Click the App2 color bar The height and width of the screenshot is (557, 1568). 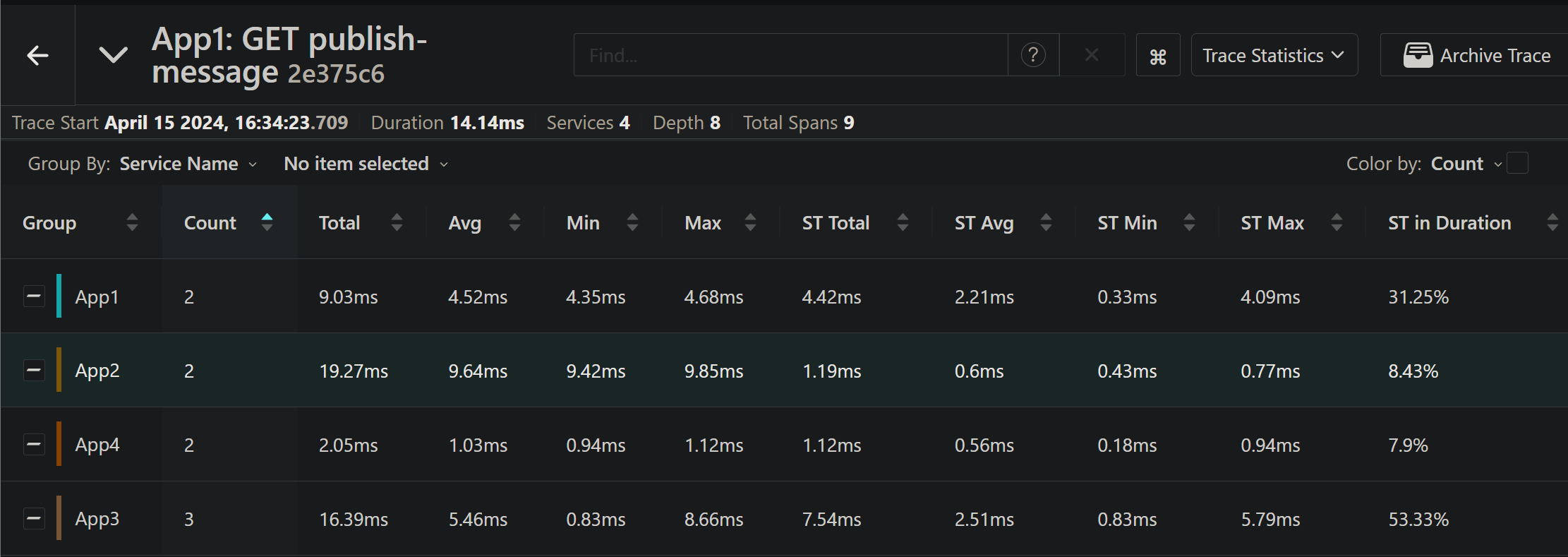(x=59, y=370)
